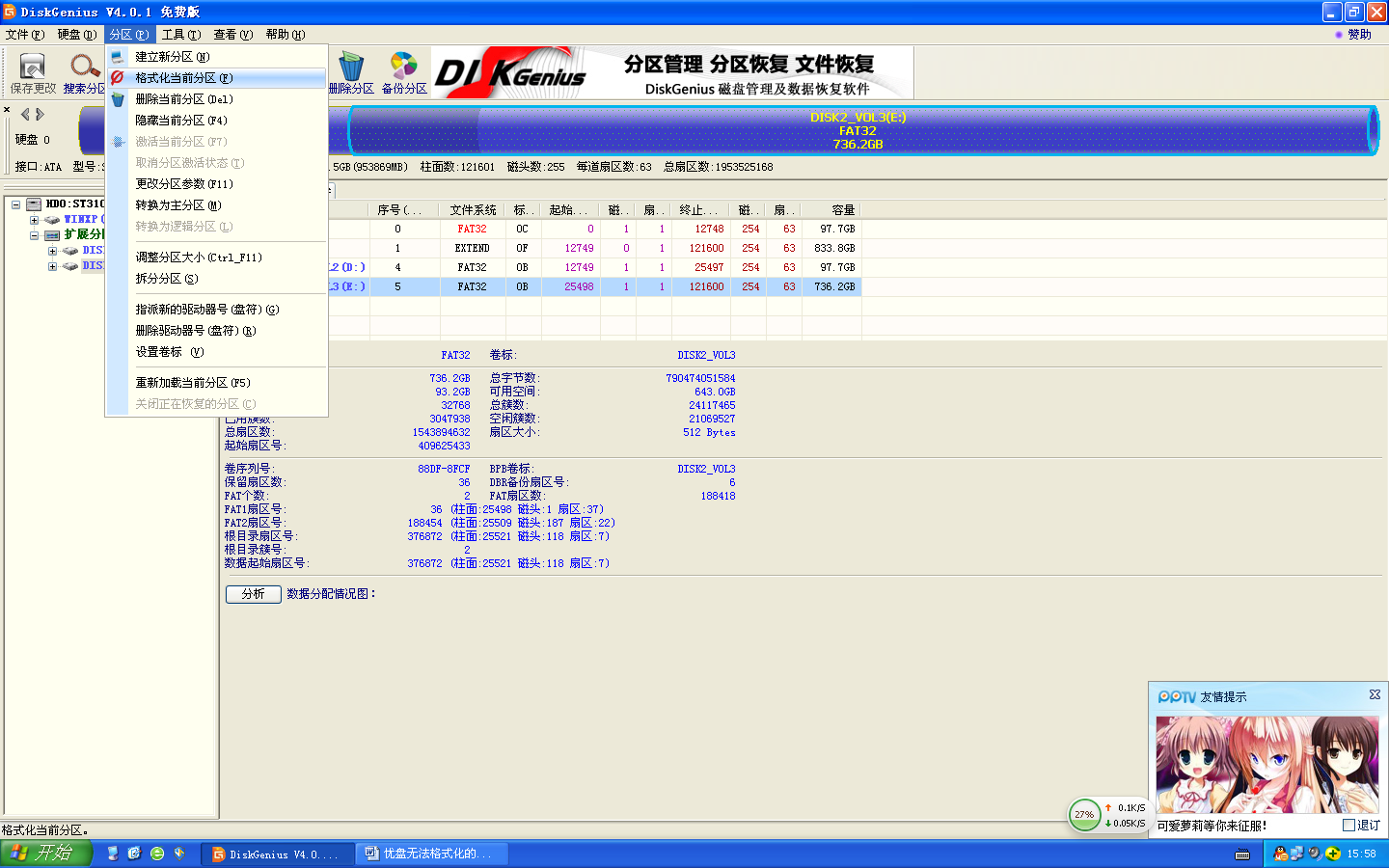Viewport: 1389px width, 868px height.
Task: Click the QQ penguin tray icon
Action: pyautogui.click(x=1280, y=854)
